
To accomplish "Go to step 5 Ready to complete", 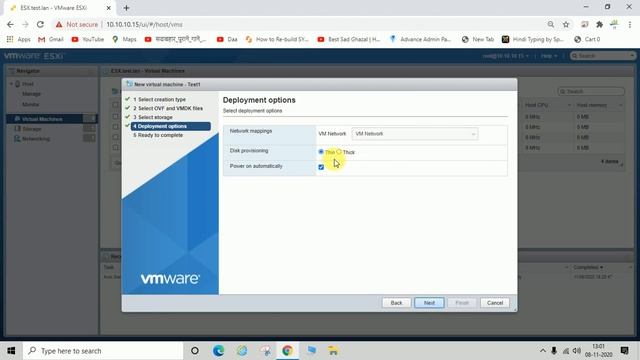I will [158, 135].
